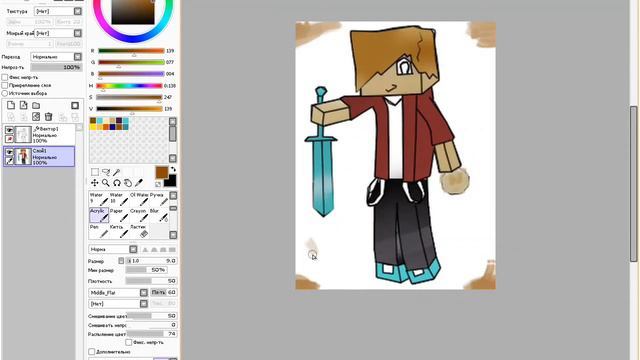The height and width of the screenshot is (360, 640).
Task: Hide the Вектор1 layer
Action: coord(9,130)
